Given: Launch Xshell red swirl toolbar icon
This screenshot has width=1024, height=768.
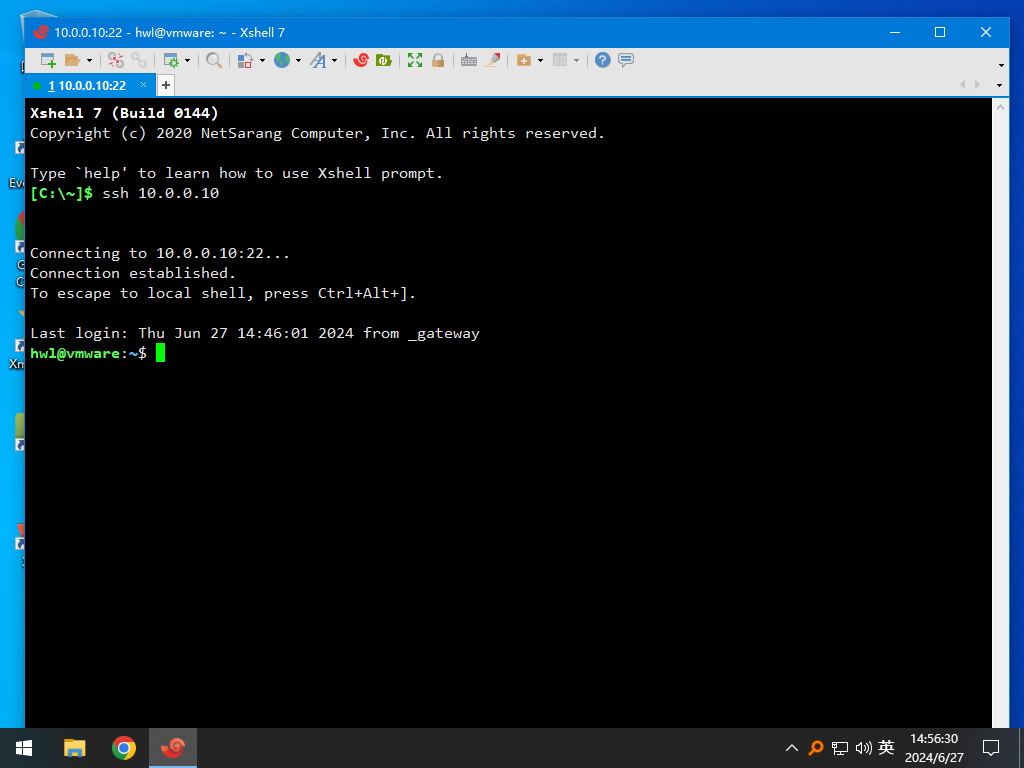Looking at the screenshot, I should click(360, 60).
